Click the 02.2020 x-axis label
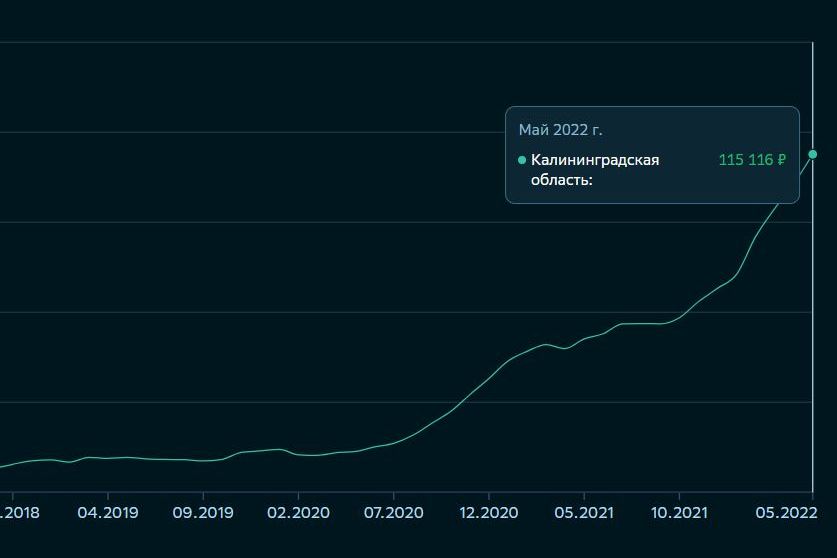Viewport: 837px width, 558px height. click(x=298, y=512)
